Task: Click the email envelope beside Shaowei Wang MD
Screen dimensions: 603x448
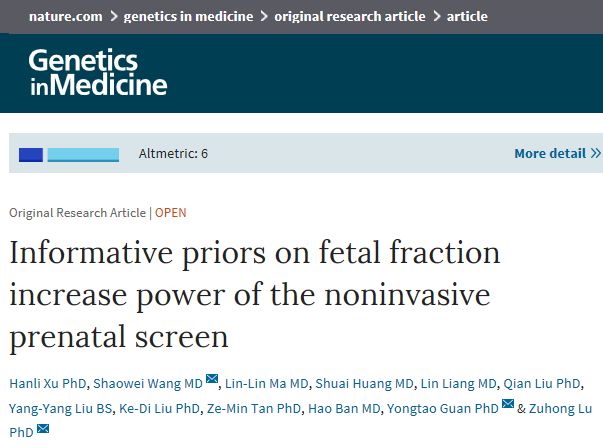Action: click(211, 379)
